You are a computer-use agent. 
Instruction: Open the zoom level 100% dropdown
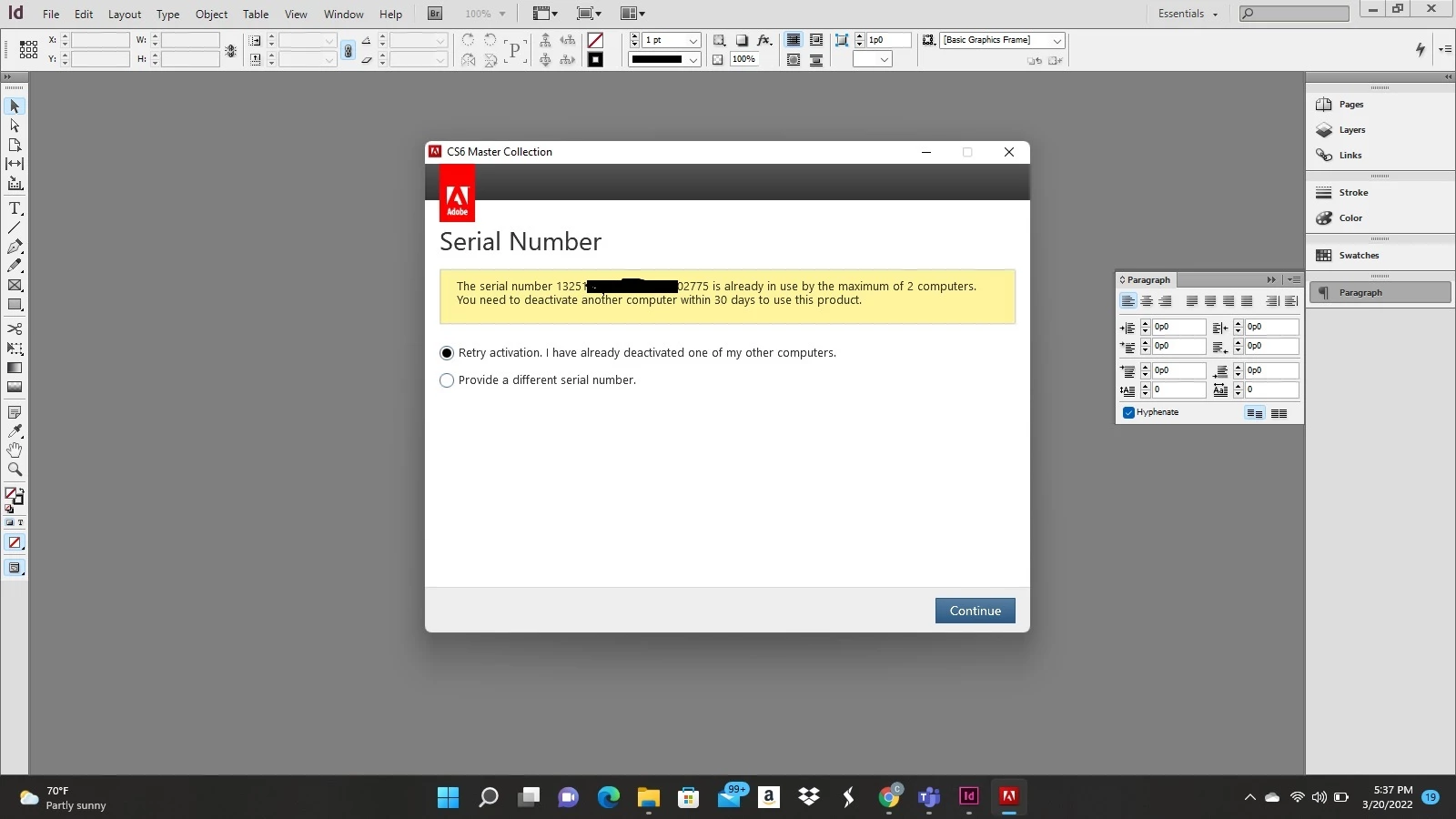501,14
